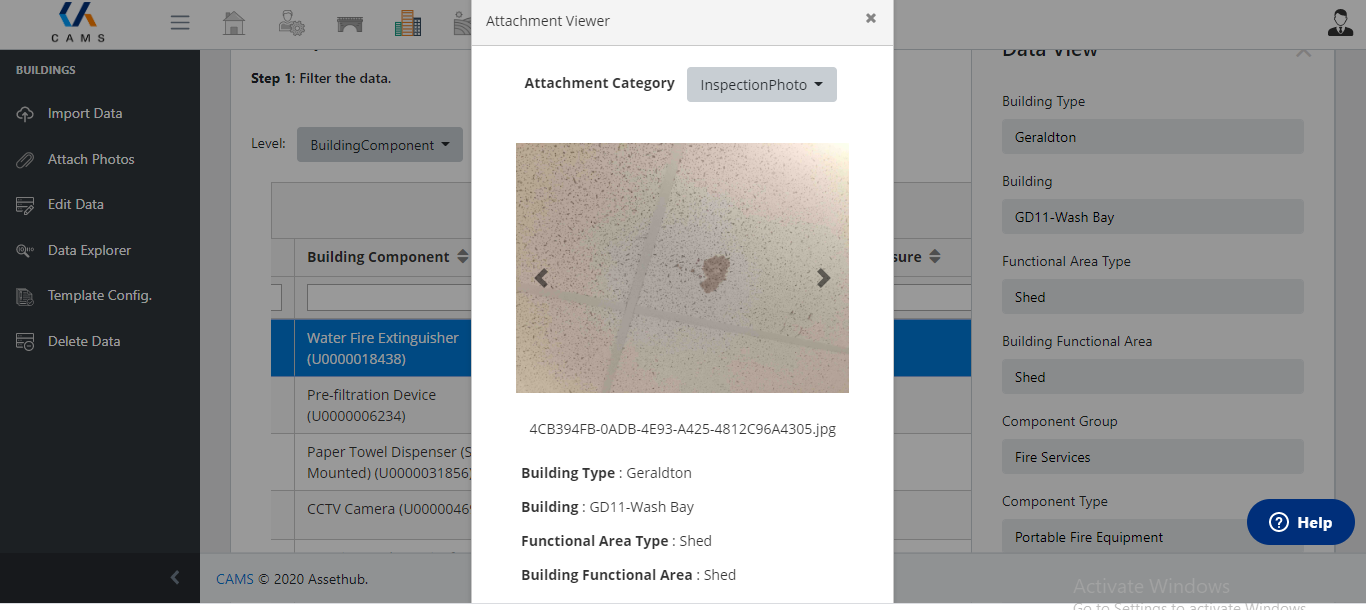
Task: Collapse the sidebar with the chevron
Action: point(175,577)
